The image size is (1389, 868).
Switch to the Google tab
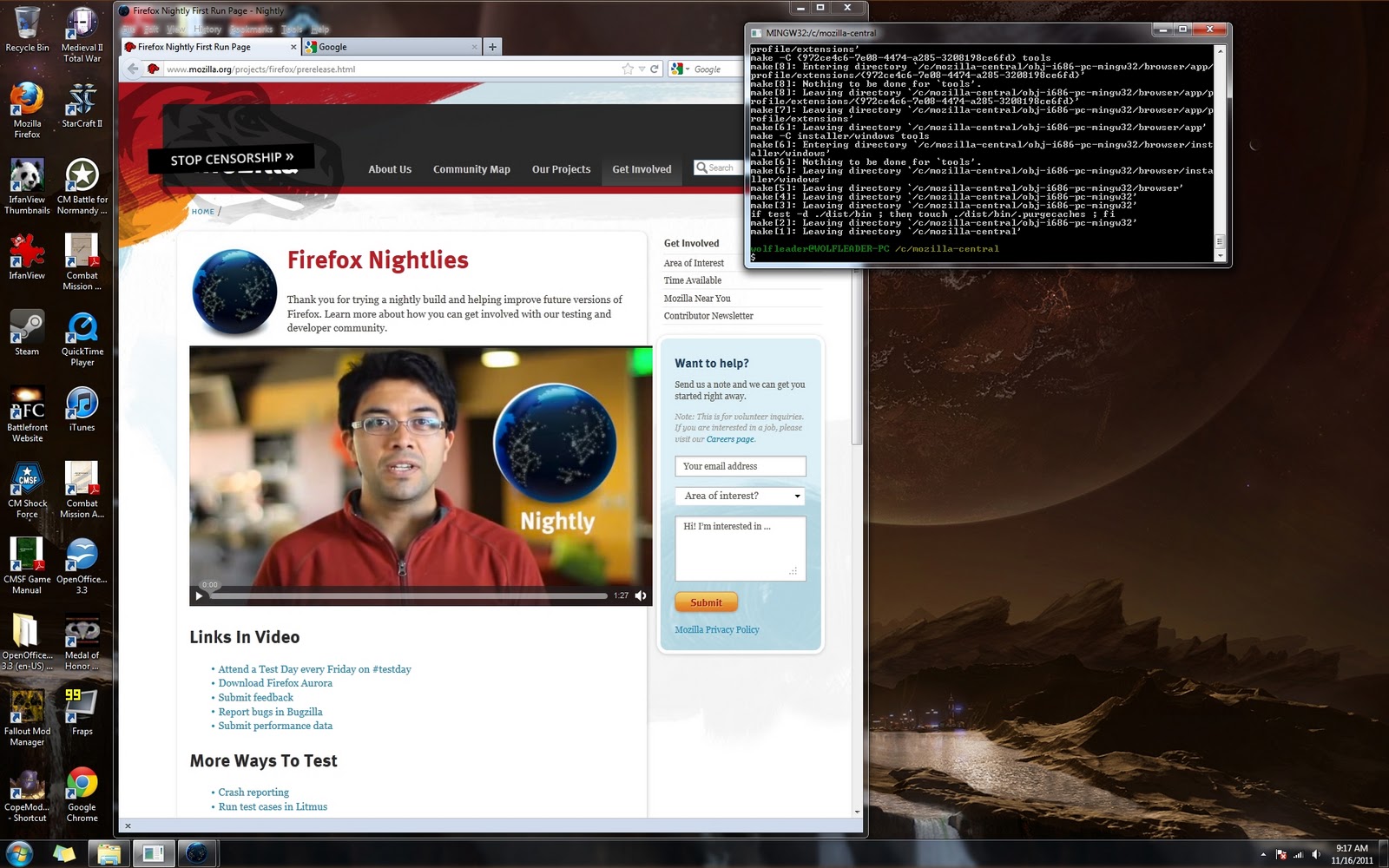point(391,47)
